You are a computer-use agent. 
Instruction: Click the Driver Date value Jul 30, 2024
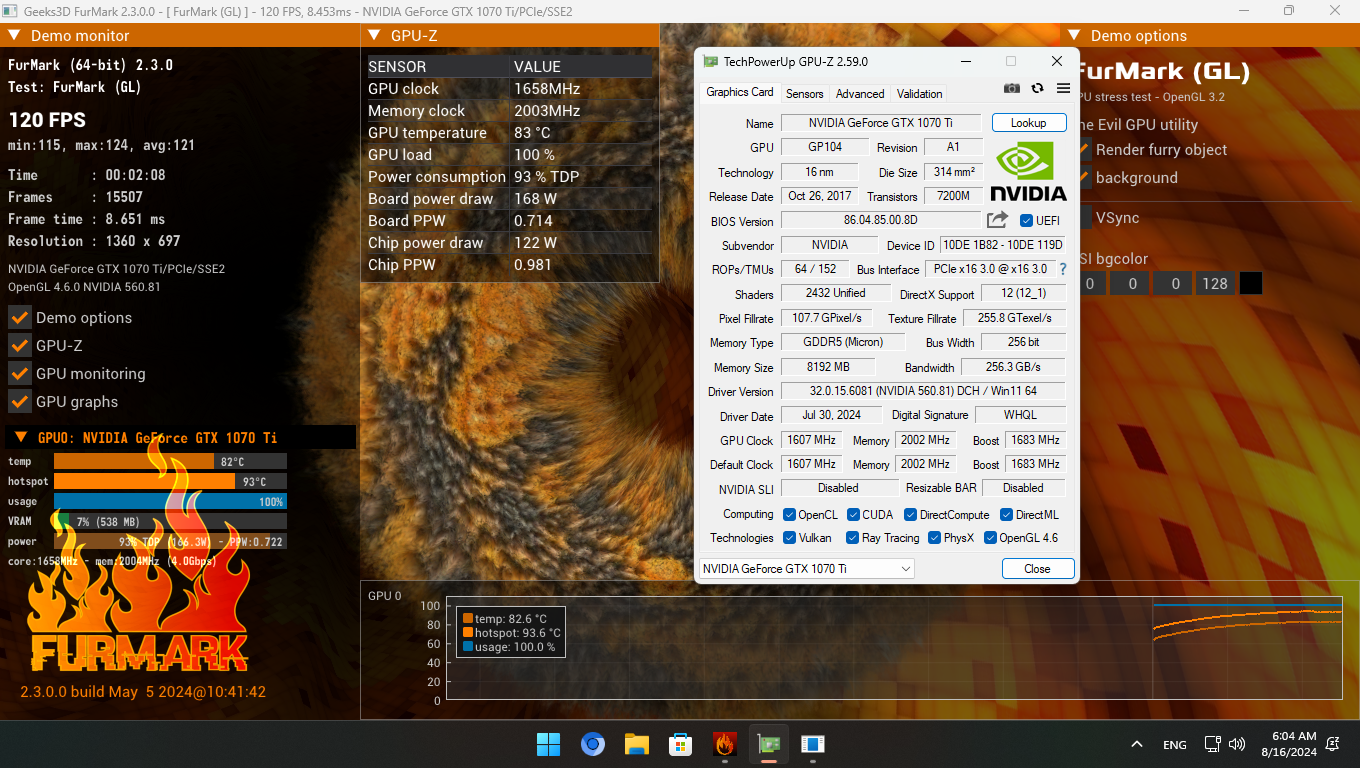(x=830, y=415)
